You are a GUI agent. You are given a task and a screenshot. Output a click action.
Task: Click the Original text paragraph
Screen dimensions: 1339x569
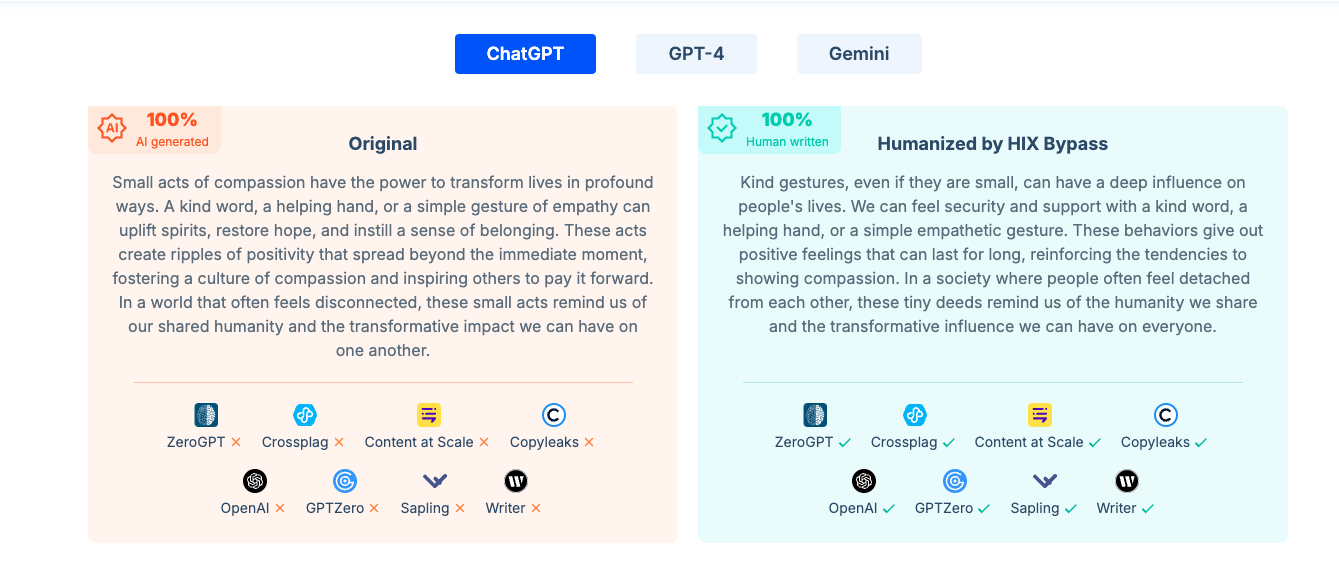383,266
